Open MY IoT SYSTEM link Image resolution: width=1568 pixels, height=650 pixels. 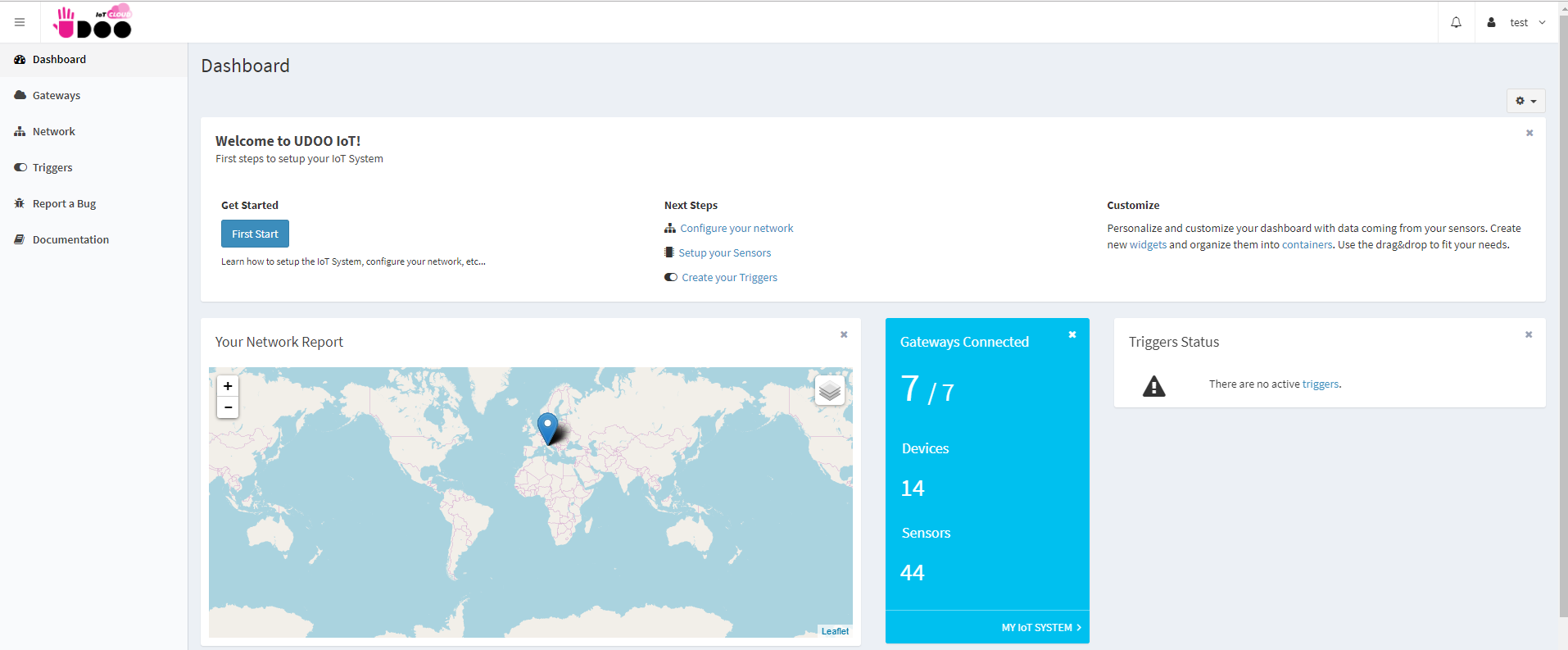1041,627
